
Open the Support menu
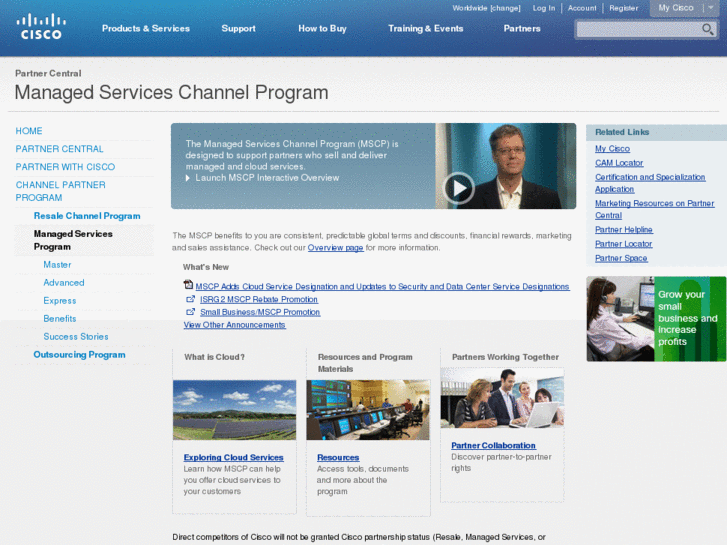pyautogui.click(x=238, y=28)
